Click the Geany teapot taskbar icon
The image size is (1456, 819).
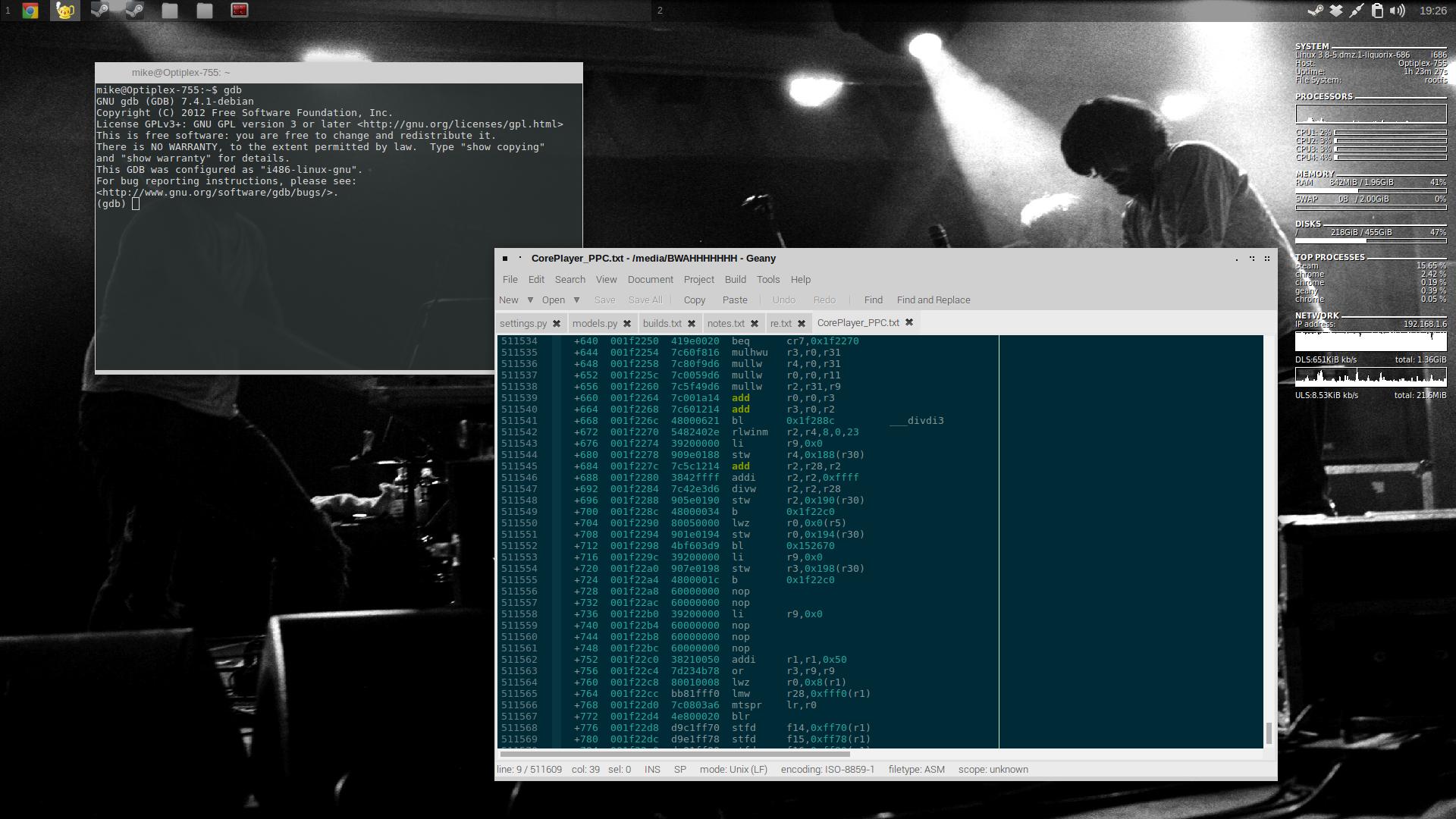click(64, 11)
